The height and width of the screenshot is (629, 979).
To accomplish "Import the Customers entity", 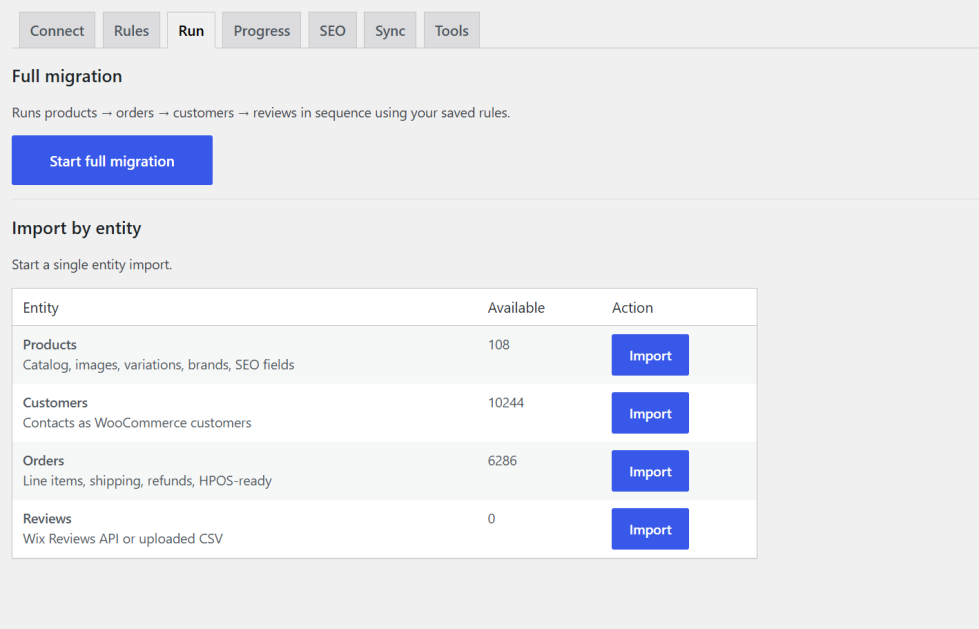I will pyautogui.click(x=650, y=413).
